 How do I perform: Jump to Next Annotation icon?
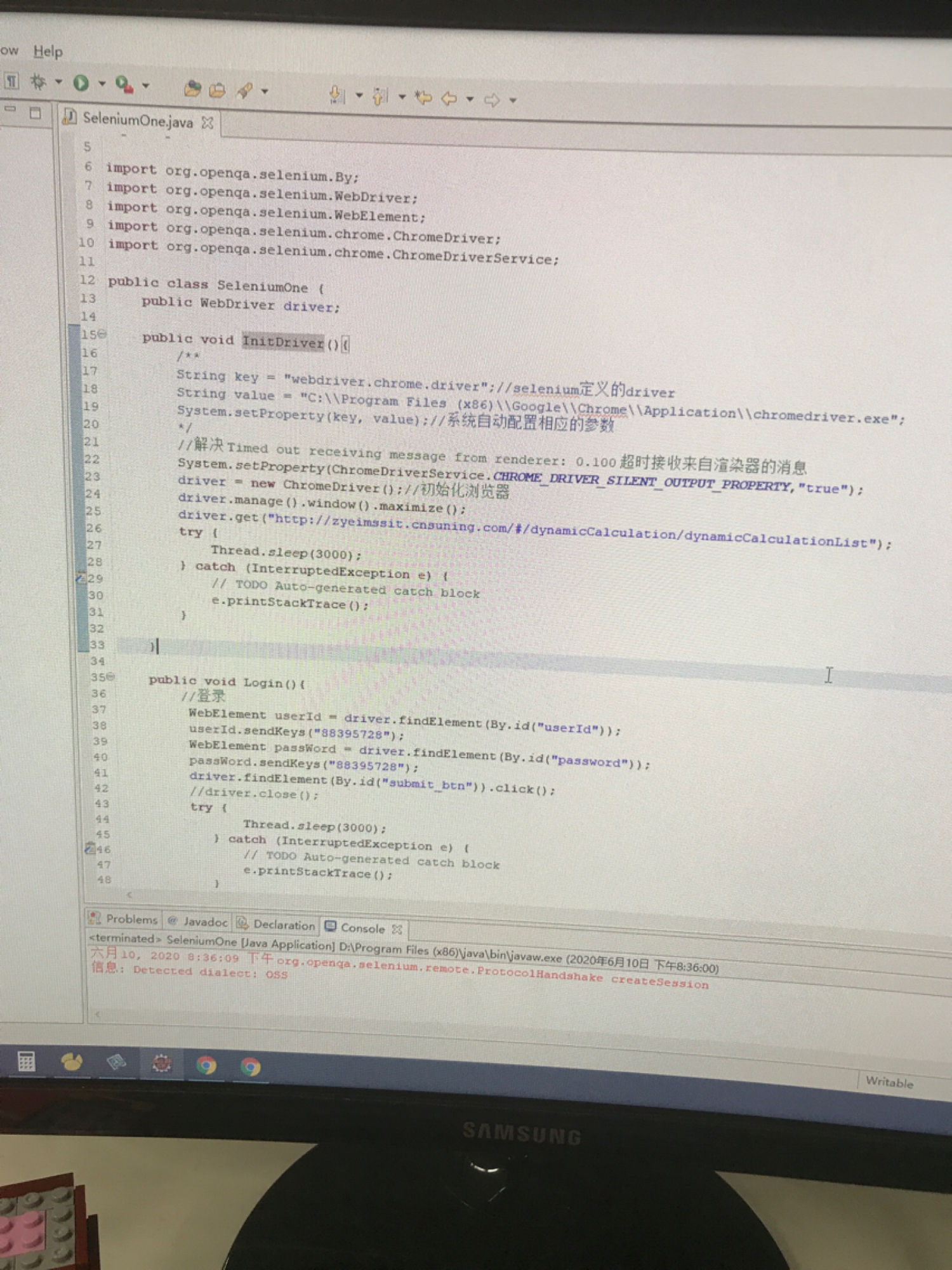[337, 95]
